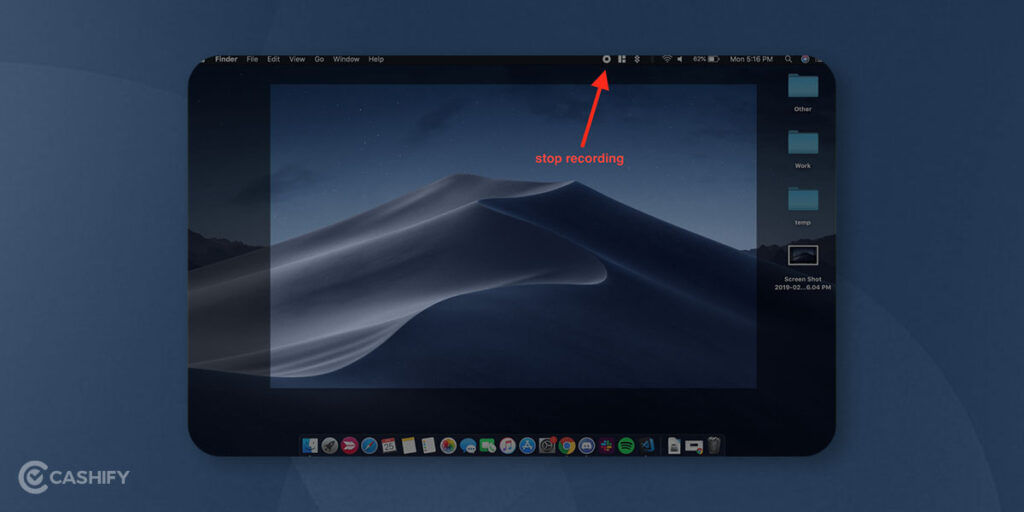Image resolution: width=1024 pixels, height=512 pixels.
Task: Open Visual Studio Code in Dock
Action: tap(647, 445)
